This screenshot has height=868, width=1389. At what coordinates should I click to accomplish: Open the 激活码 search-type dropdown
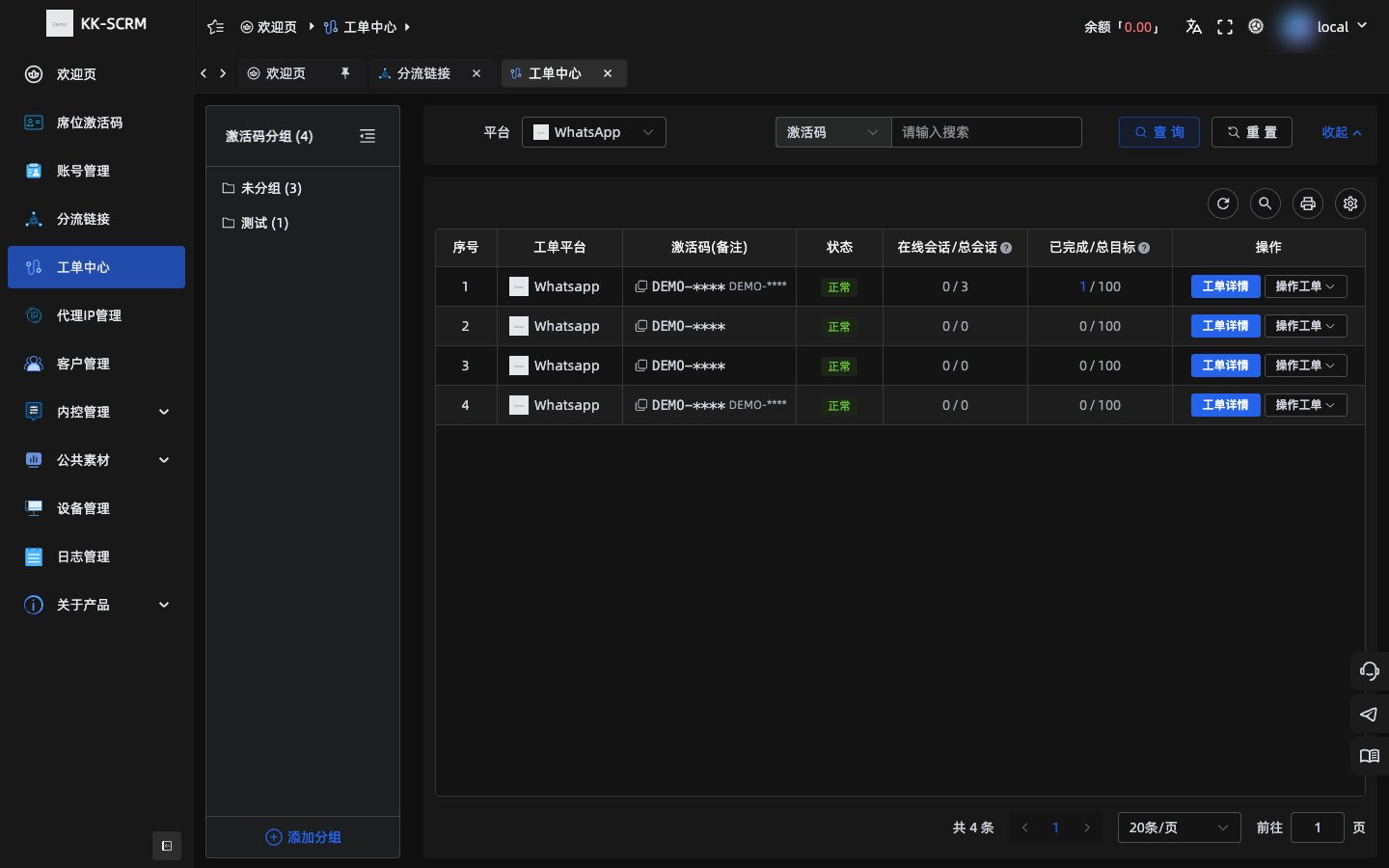tap(833, 132)
